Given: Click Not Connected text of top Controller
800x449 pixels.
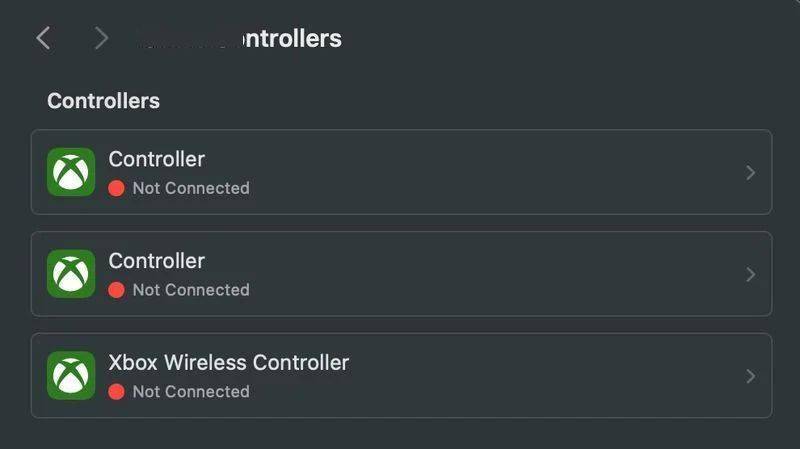Looking at the screenshot, I should coord(191,188).
